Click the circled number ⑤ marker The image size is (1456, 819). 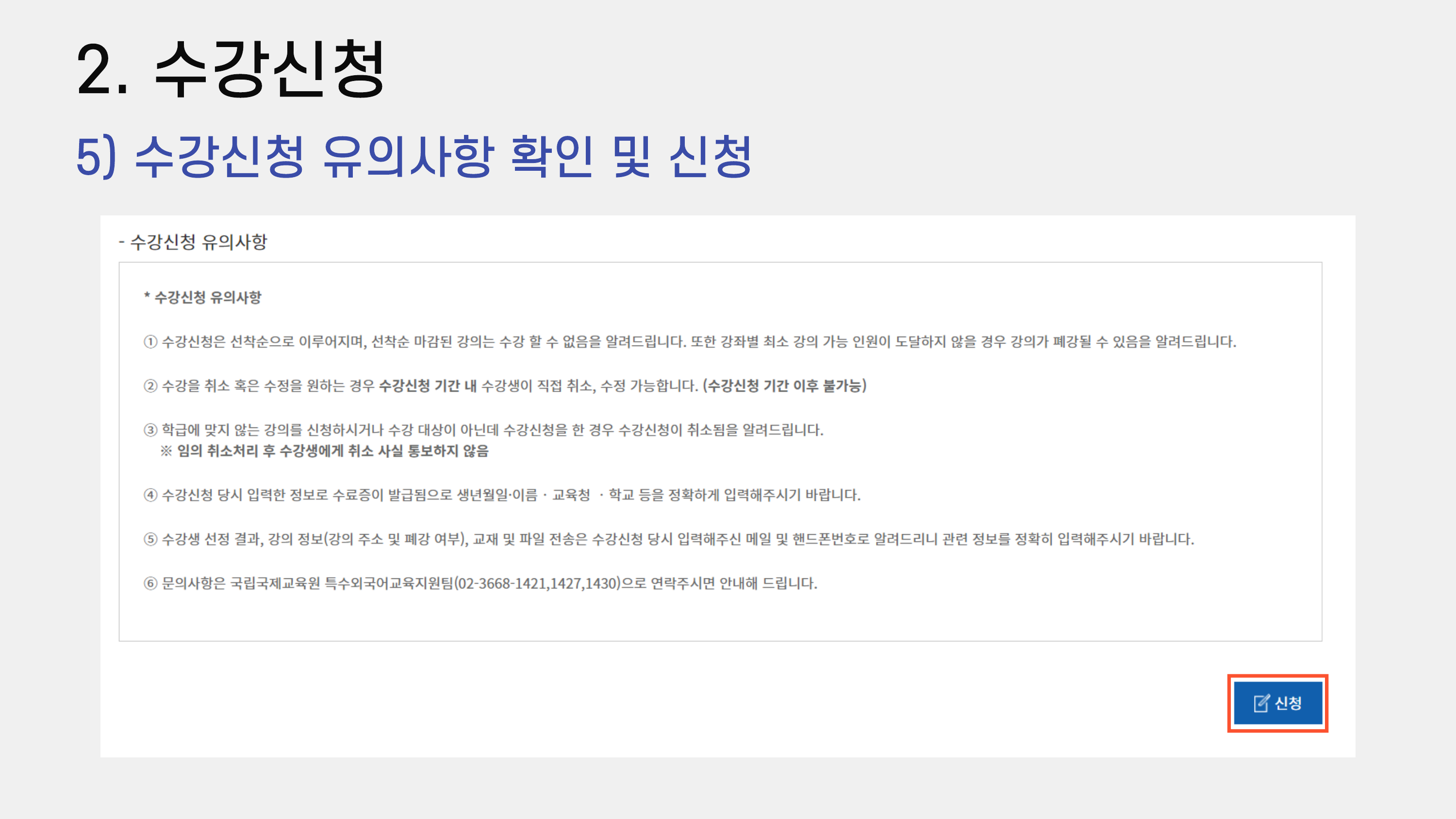click(x=150, y=539)
